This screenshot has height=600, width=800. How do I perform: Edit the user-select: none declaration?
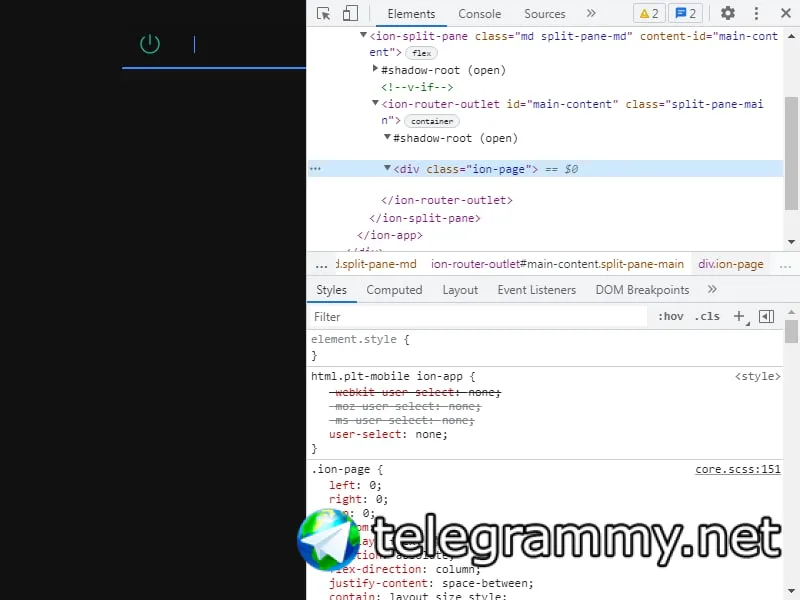coord(388,435)
